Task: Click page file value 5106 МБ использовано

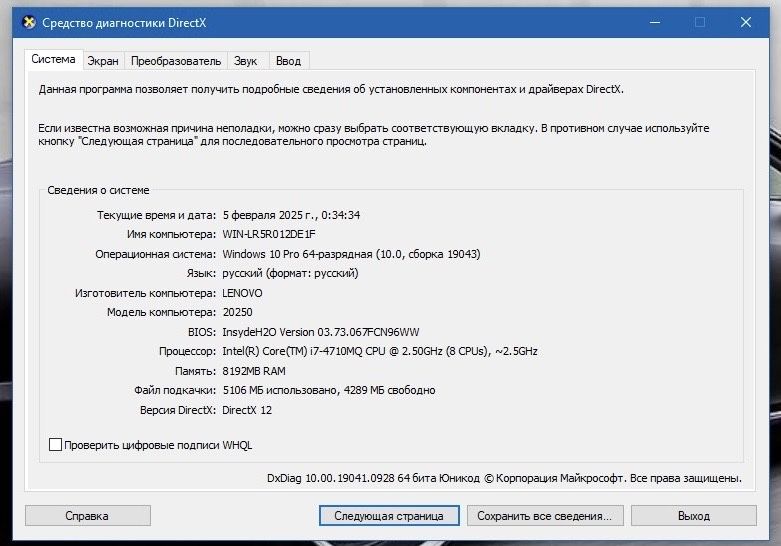Action: (329, 390)
